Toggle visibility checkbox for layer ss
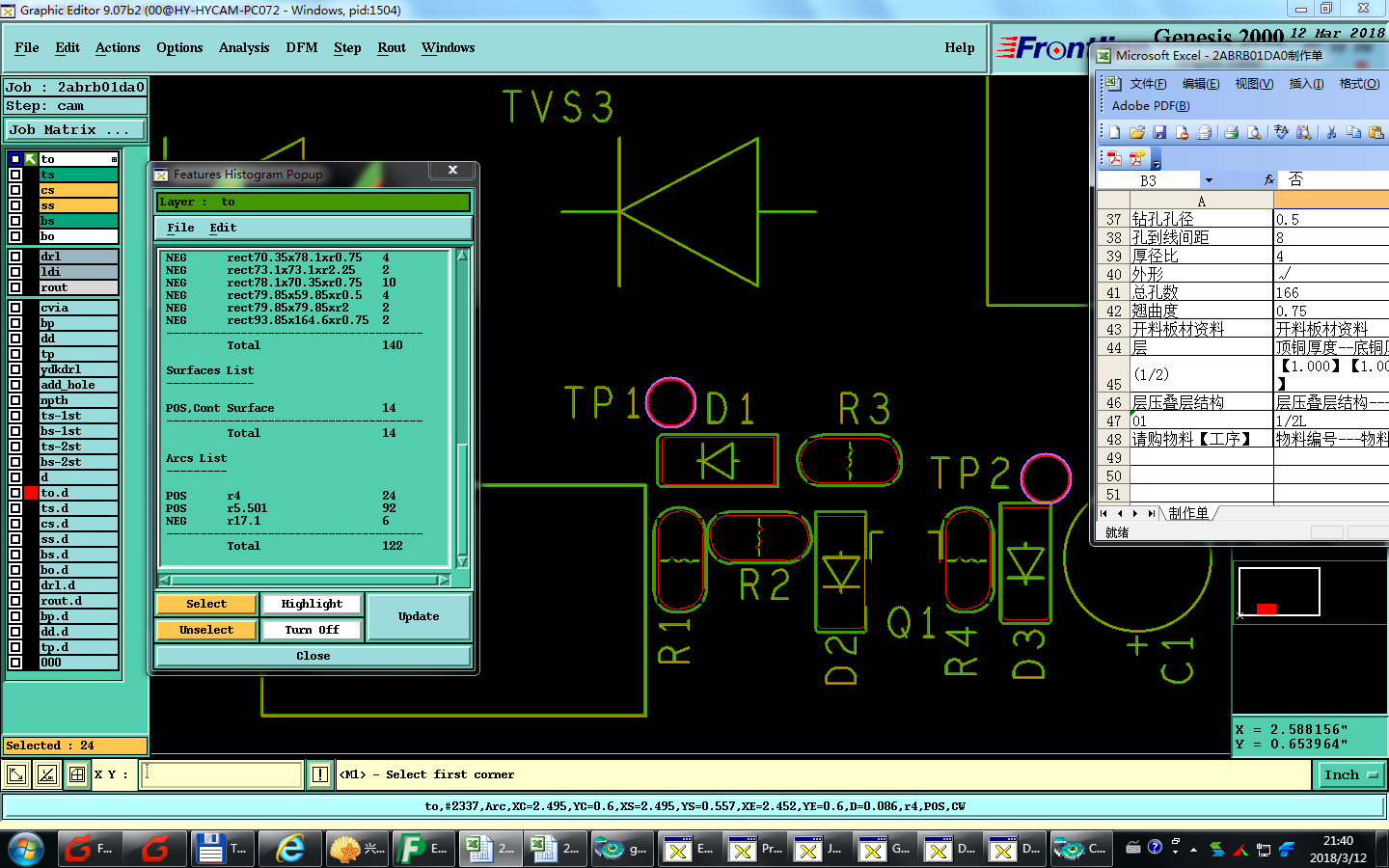 click(15, 205)
